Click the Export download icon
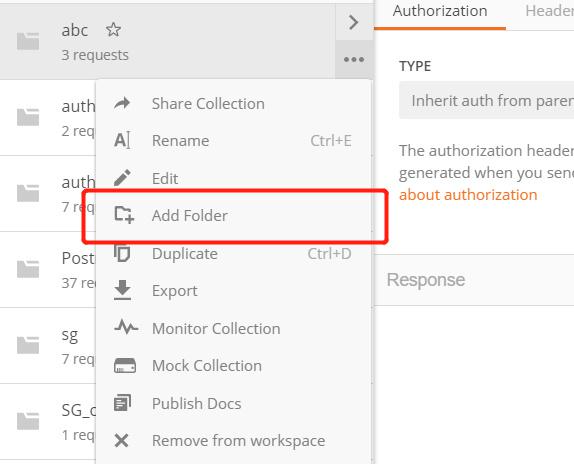The image size is (574, 464). (x=122, y=290)
